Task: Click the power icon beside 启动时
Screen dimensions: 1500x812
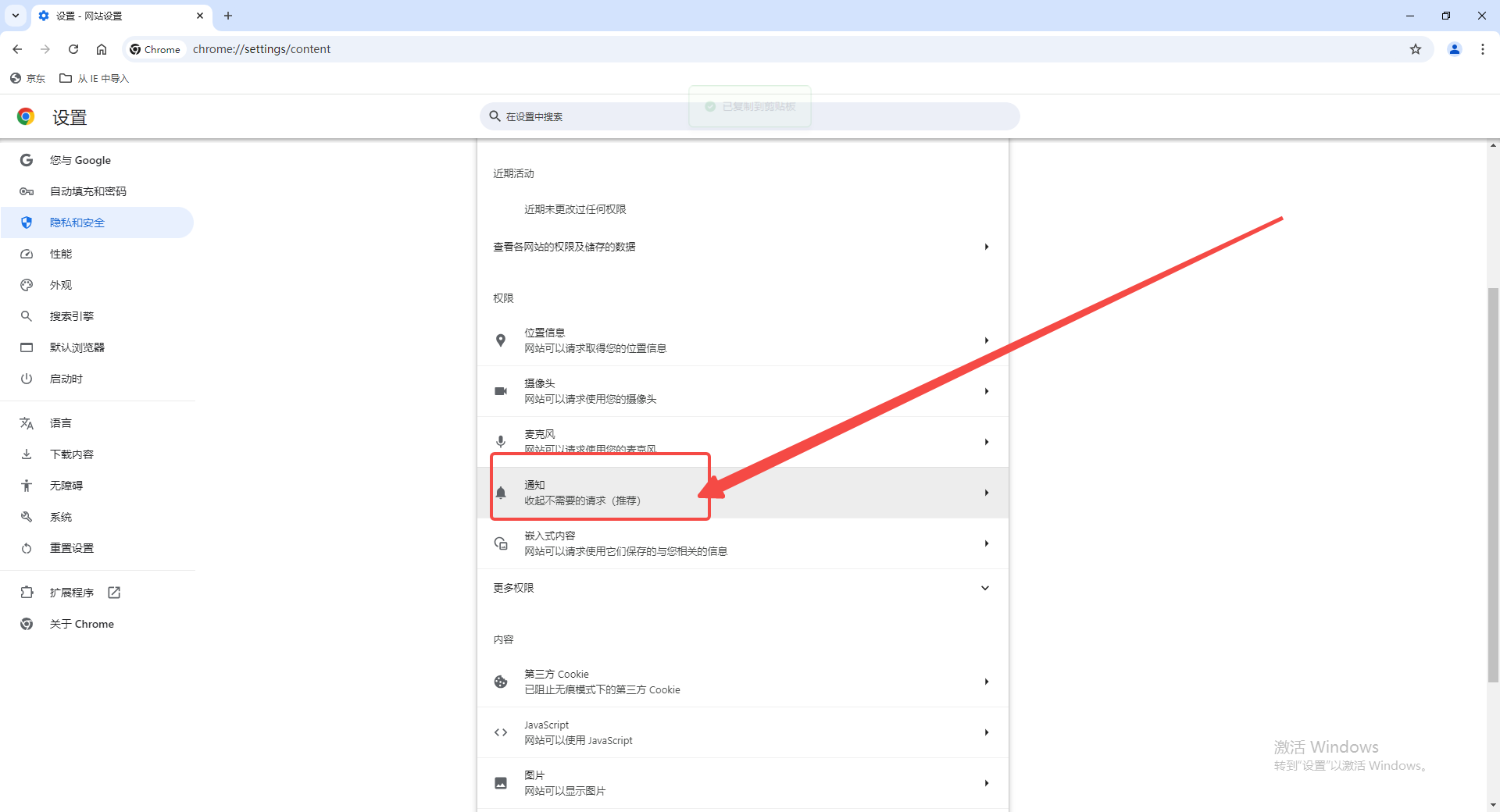Action: pyautogui.click(x=27, y=379)
